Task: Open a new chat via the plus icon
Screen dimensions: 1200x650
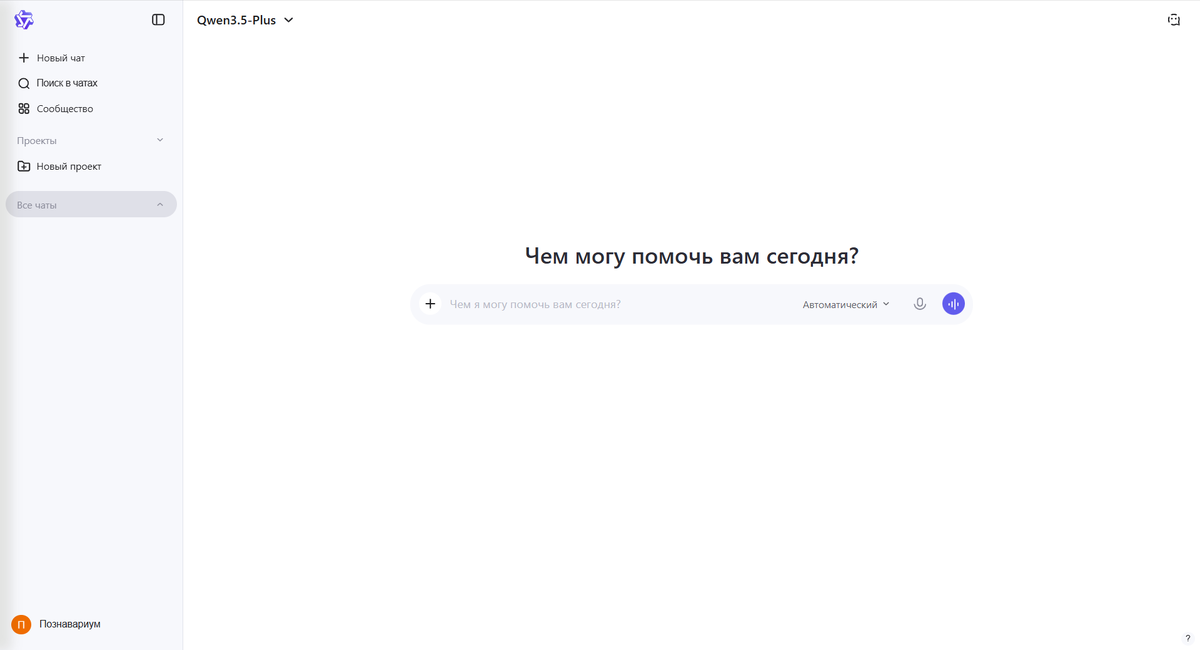Action: 23,57
